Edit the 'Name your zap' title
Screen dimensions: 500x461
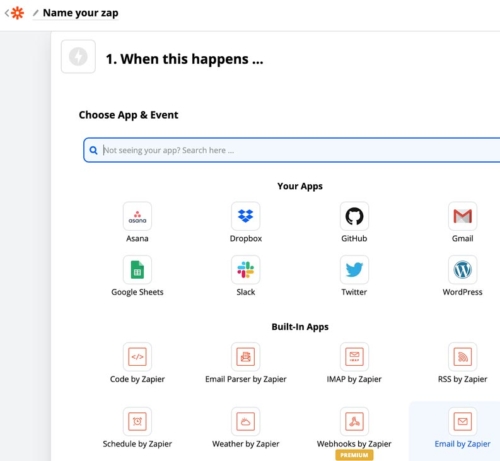point(80,13)
